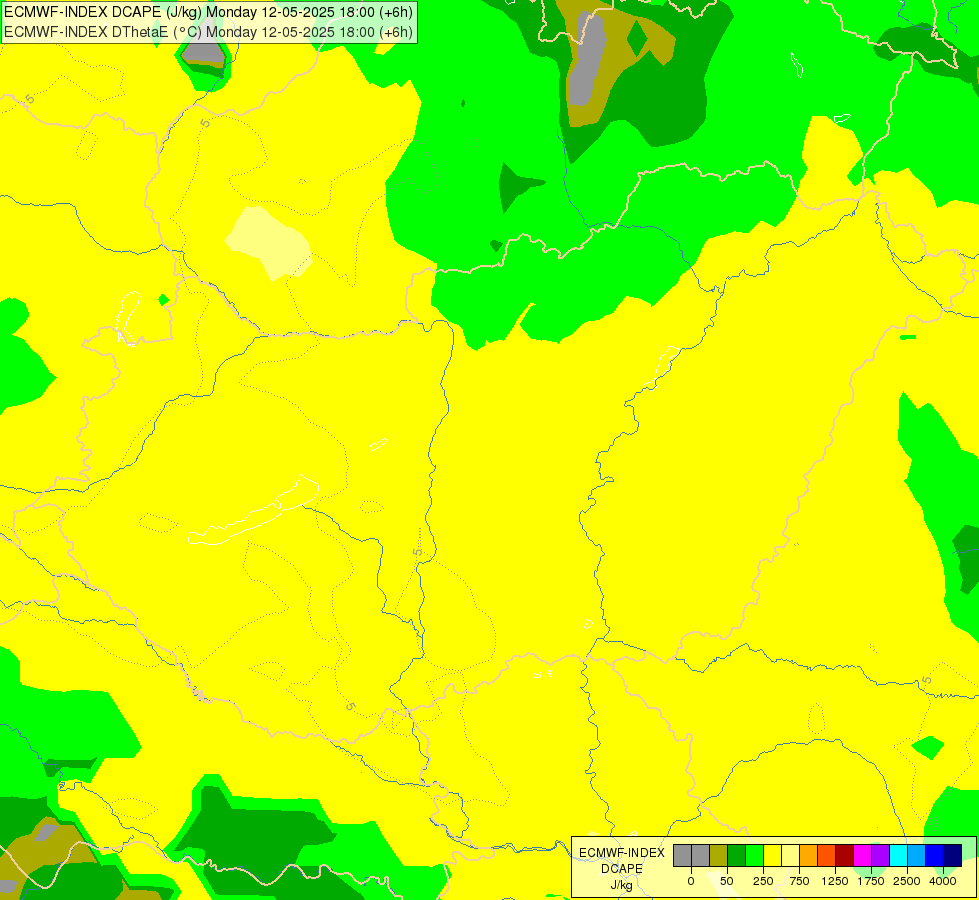This screenshot has height=900, width=979.
Task: Click the dark red legend swatch
Action: 845,855
